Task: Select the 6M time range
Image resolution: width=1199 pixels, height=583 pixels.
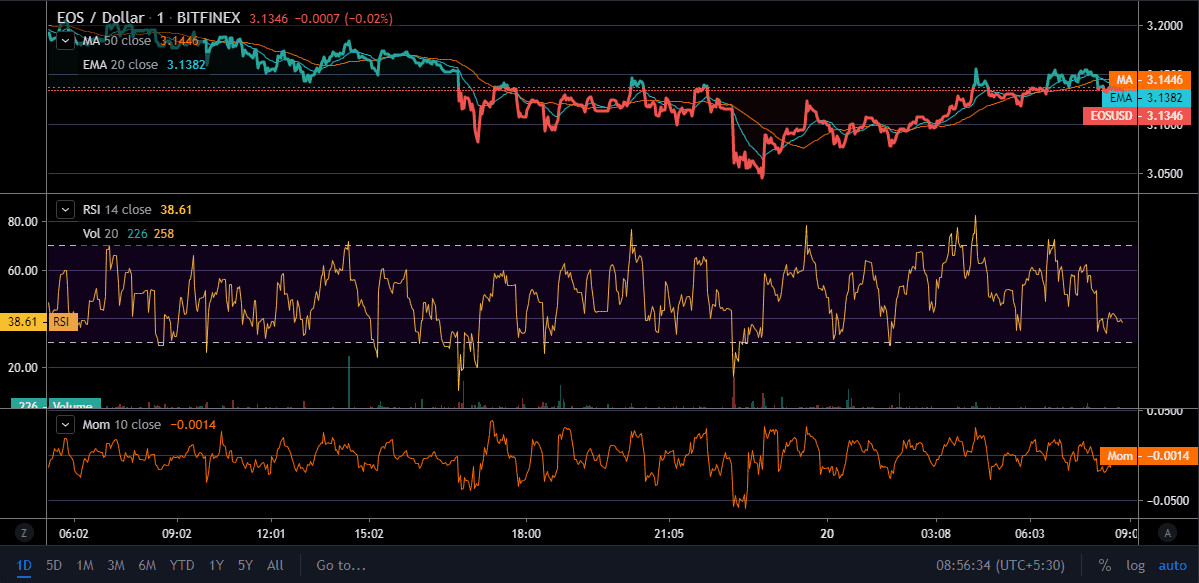Action: point(147,566)
